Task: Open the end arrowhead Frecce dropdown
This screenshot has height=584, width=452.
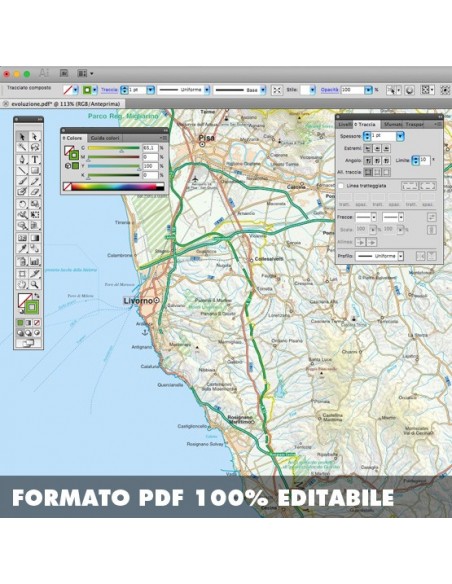Action: (x=401, y=217)
